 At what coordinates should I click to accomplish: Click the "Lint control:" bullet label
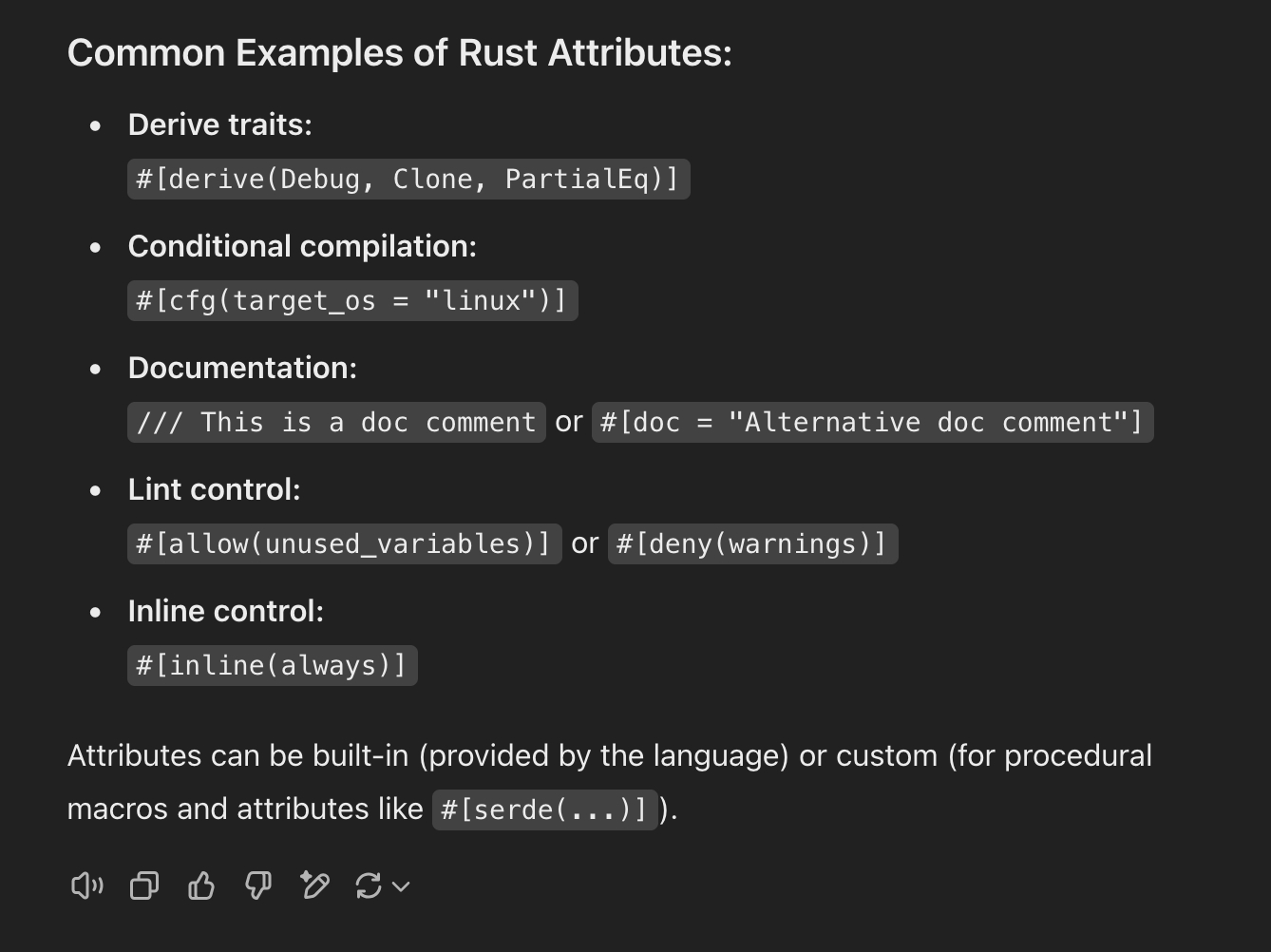coord(215,489)
